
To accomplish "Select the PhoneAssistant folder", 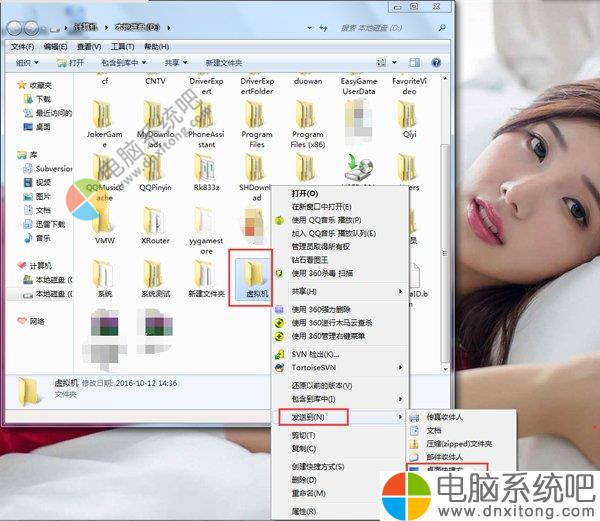I will pos(206,125).
